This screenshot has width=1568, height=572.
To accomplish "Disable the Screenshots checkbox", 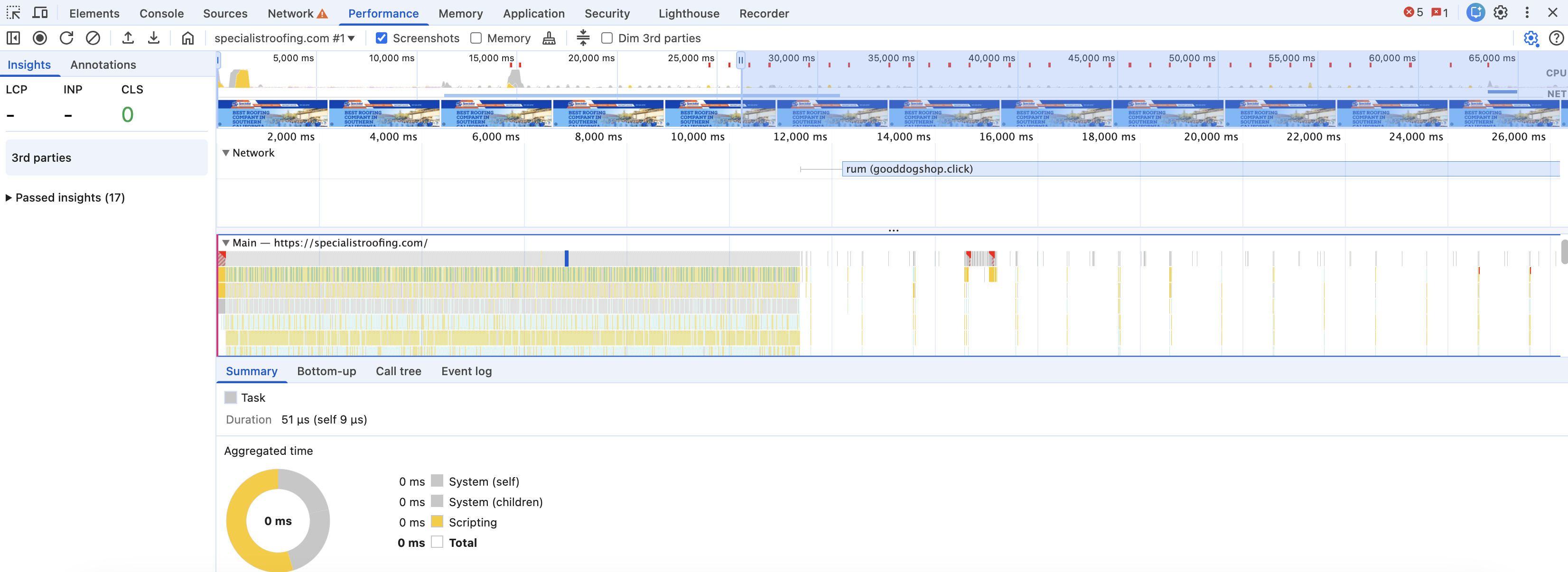I will [382, 38].
